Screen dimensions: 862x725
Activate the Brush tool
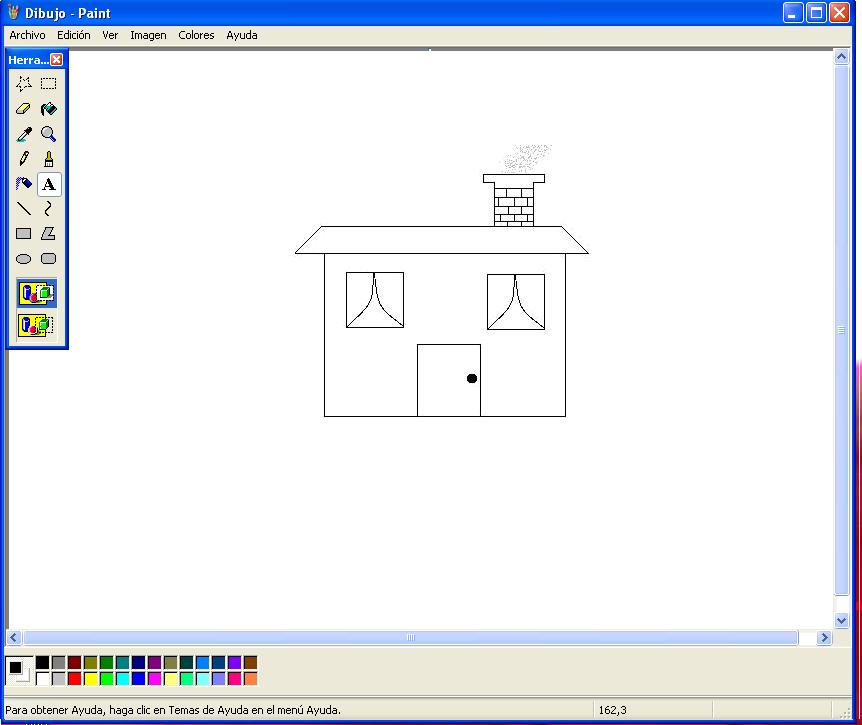(48, 159)
